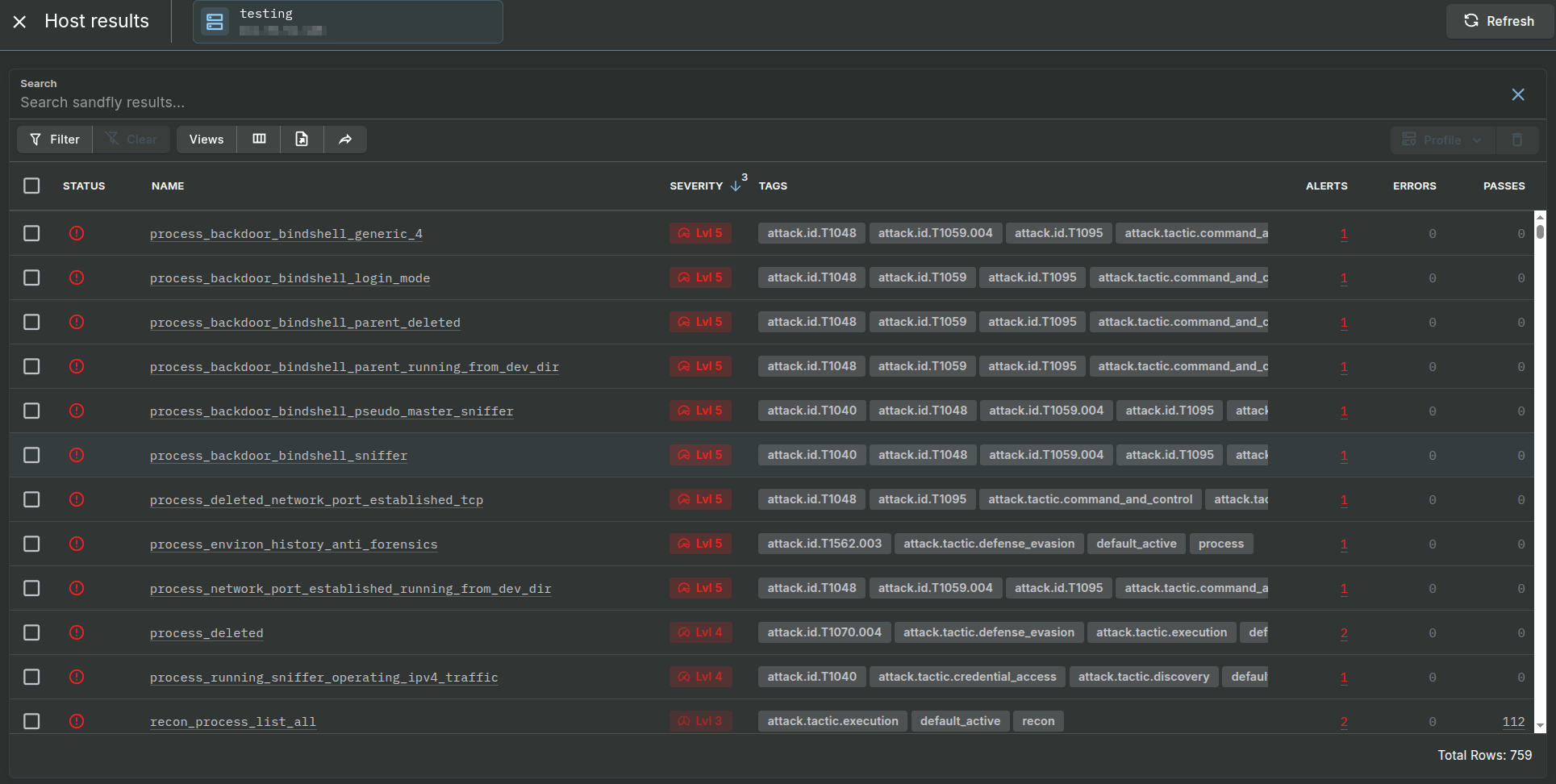The width and height of the screenshot is (1556, 784).
Task: Open alerts count 1 for bindshell_login_mode
Action: 1344,278
